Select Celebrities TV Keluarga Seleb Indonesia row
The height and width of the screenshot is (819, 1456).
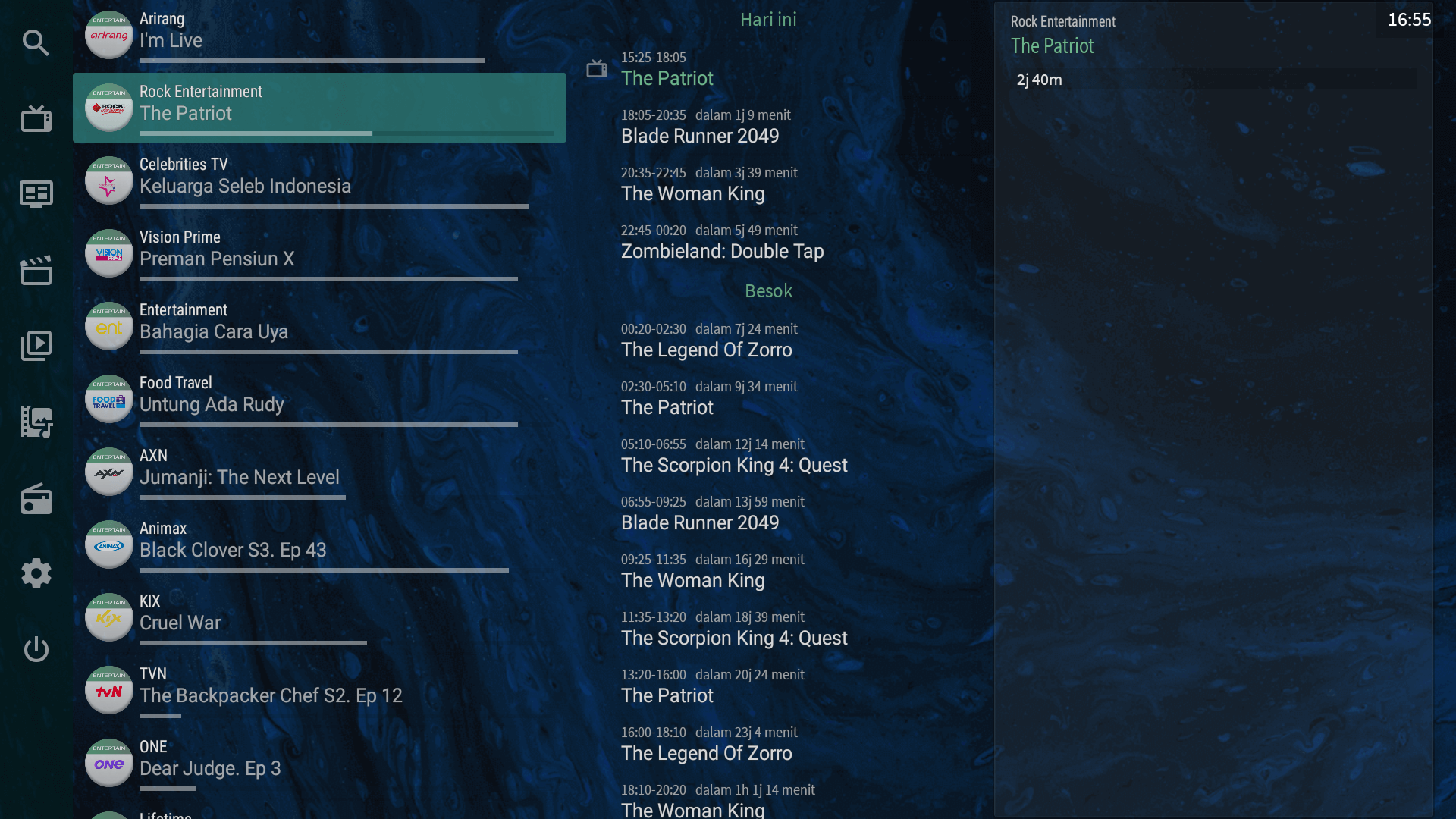(319, 180)
